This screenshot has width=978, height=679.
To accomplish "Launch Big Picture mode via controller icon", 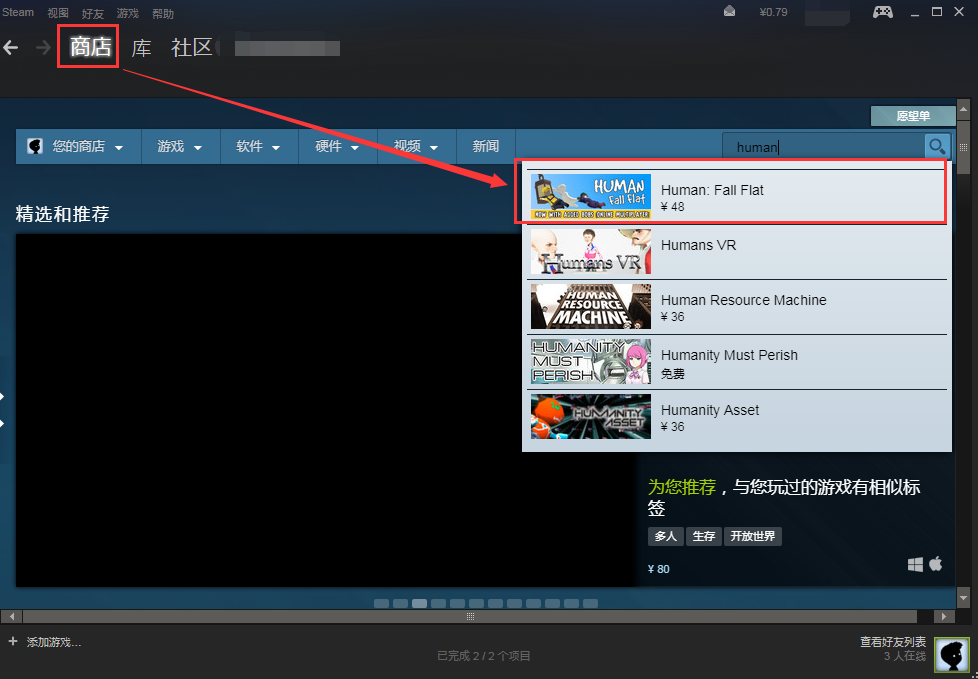I will click(883, 12).
